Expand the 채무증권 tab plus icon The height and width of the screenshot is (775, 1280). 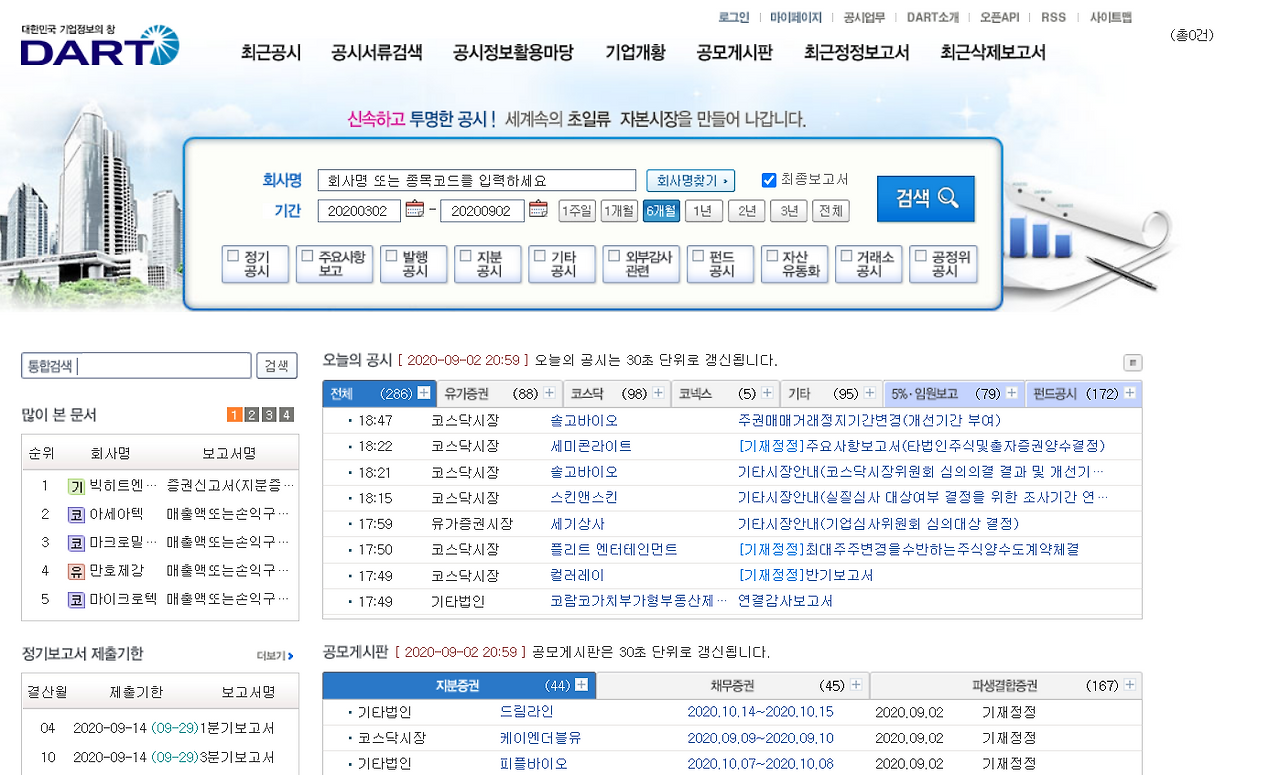click(856, 685)
